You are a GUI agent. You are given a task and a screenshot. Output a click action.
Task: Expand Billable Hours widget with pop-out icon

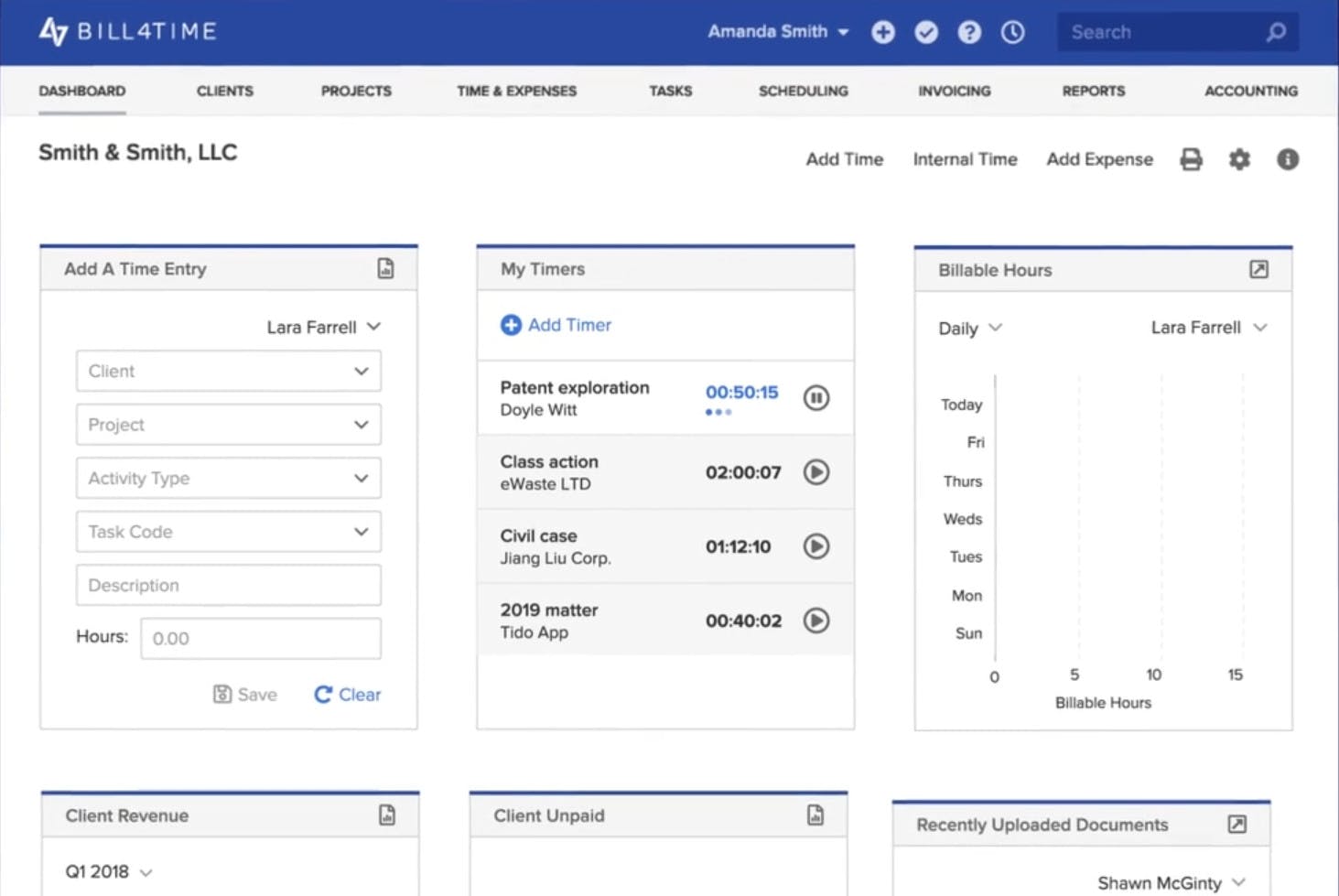[x=1258, y=269]
